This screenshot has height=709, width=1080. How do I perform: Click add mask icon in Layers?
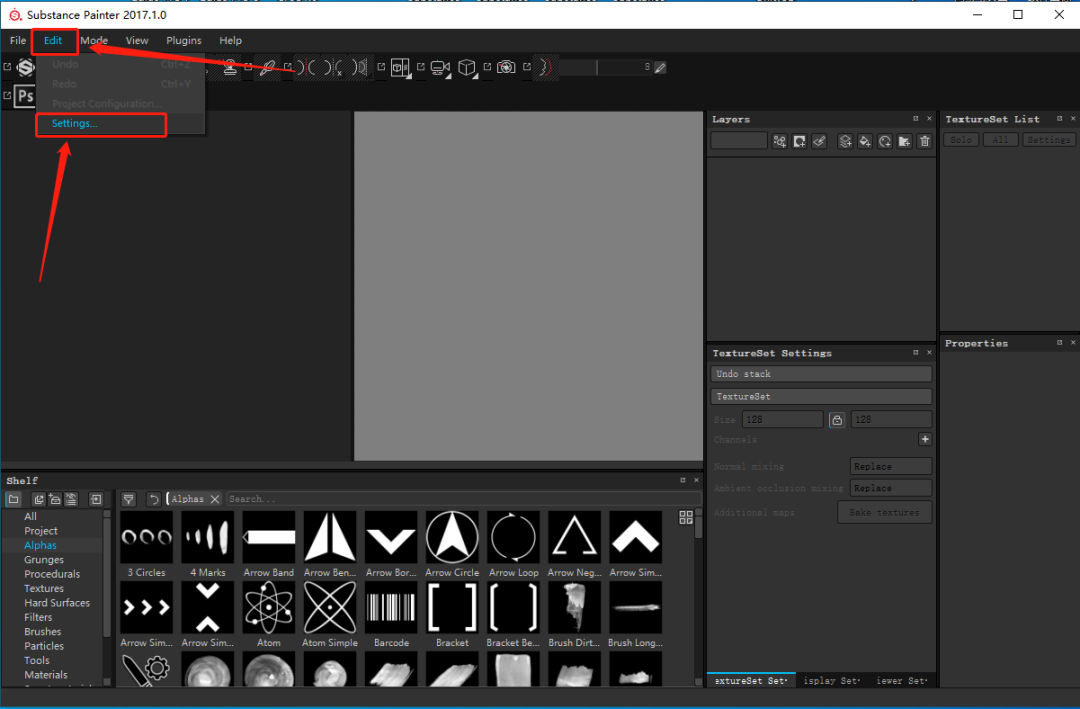[800, 141]
